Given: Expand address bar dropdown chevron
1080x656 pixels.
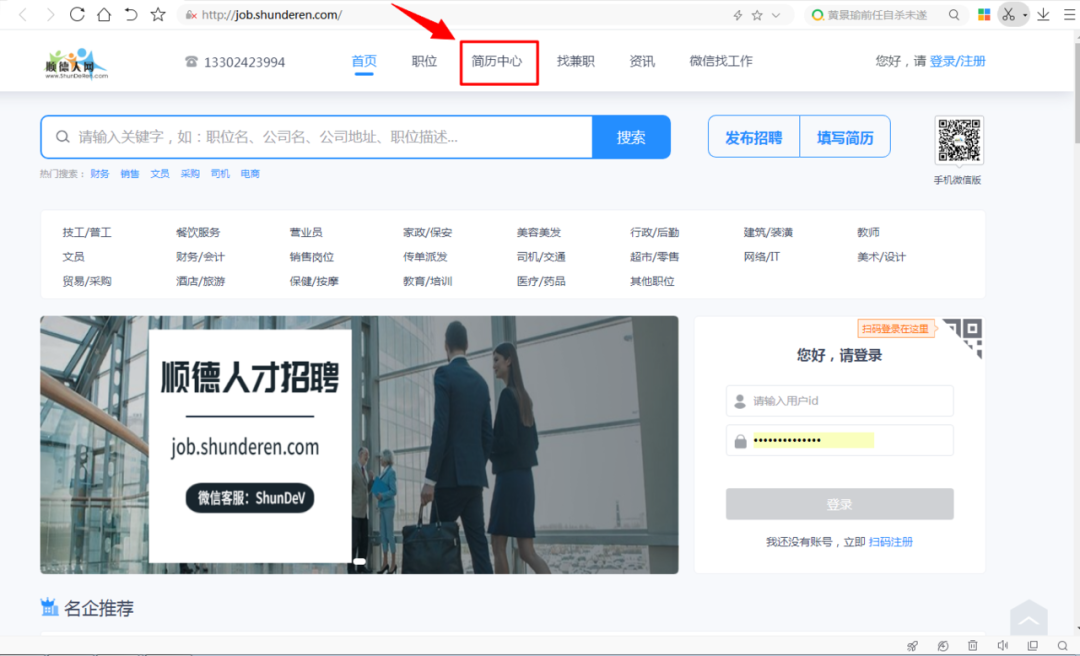Looking at the screenshot, I should click(x=776, y=15).
